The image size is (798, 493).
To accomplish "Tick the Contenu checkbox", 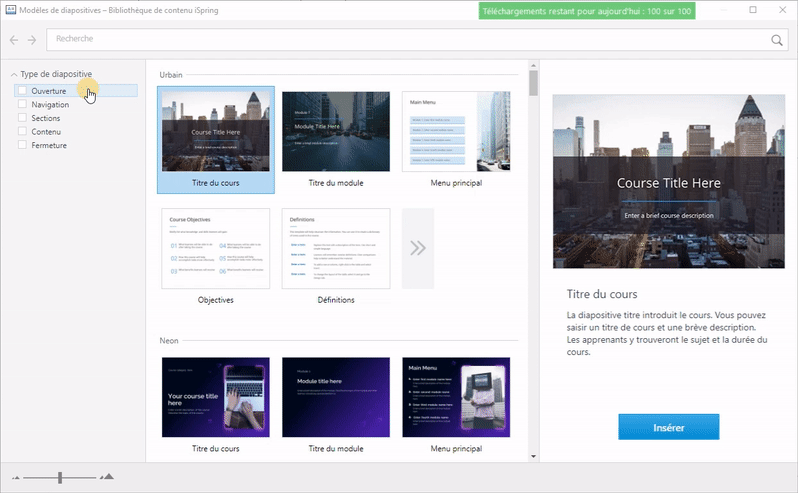I will [x=23, y=131].
